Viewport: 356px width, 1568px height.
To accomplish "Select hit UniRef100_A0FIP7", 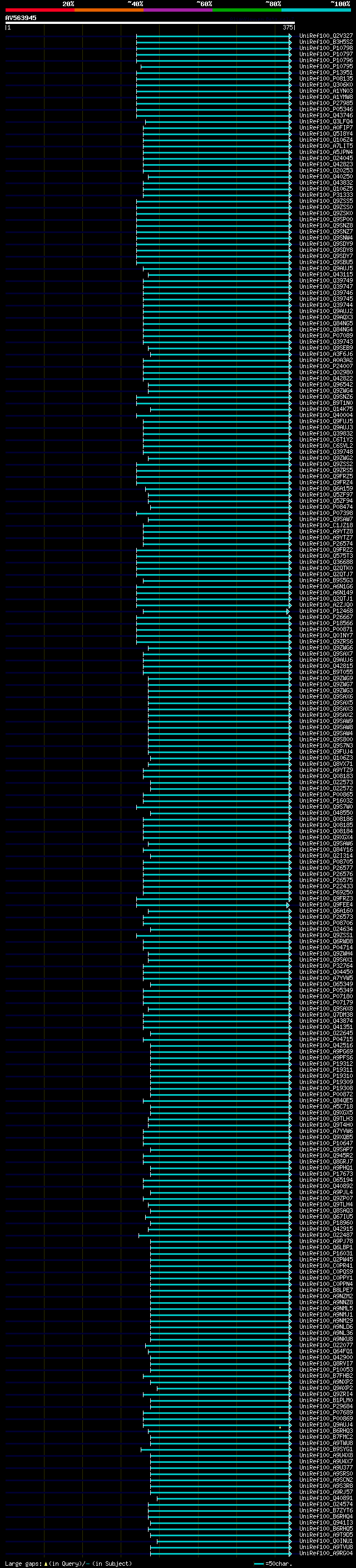I will pyautogui.click(x=325, y=128).
